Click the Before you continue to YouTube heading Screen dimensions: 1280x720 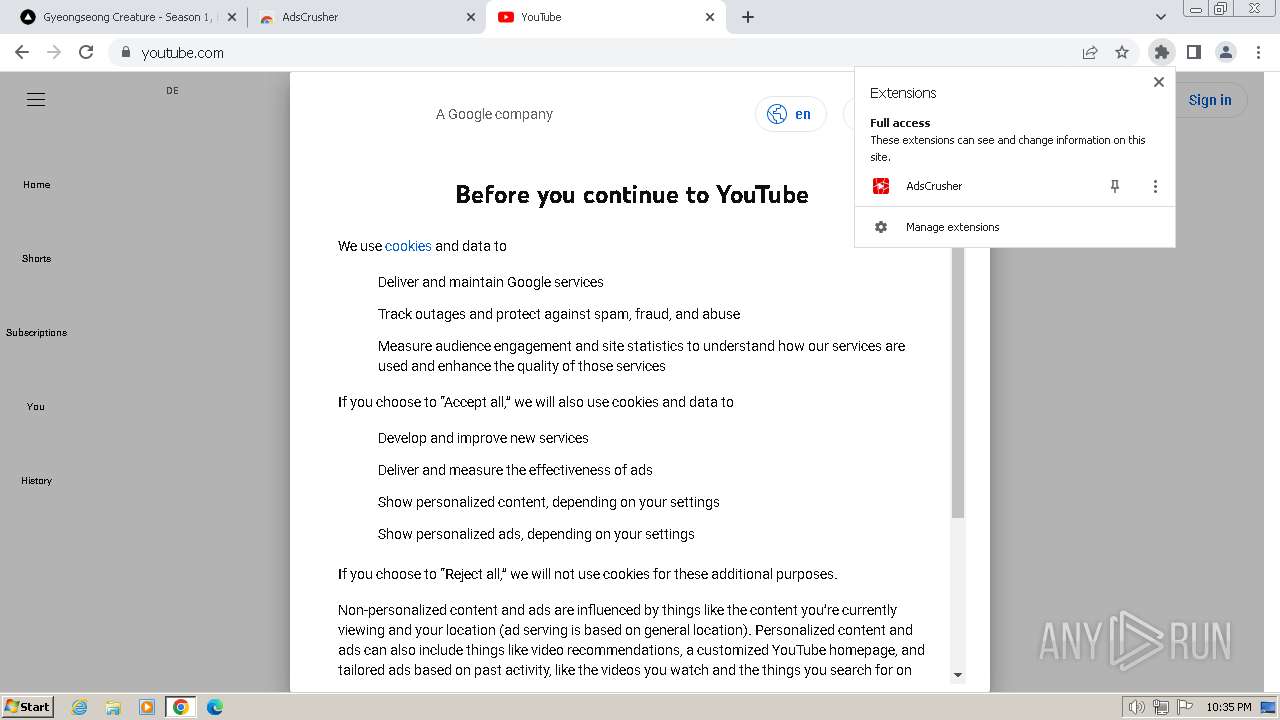(x=632, y=194)
